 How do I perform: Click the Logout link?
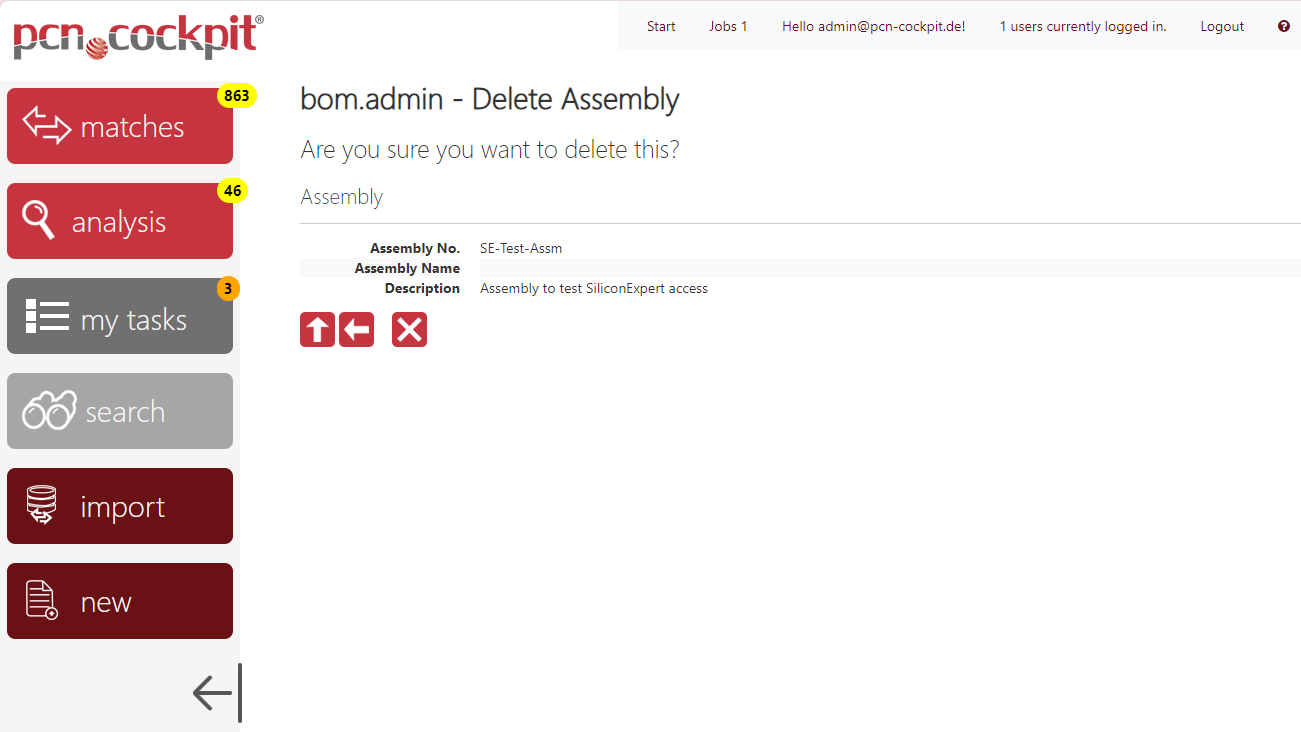click(x=1222, y=26)
